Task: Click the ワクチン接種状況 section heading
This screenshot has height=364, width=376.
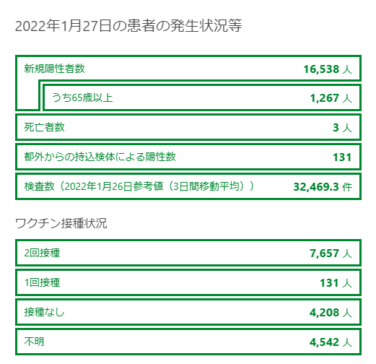Action: click(x=61, y=223)
